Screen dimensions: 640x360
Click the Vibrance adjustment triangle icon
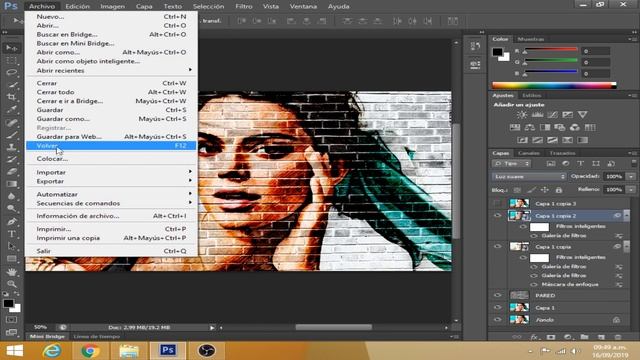click(582, 115)
